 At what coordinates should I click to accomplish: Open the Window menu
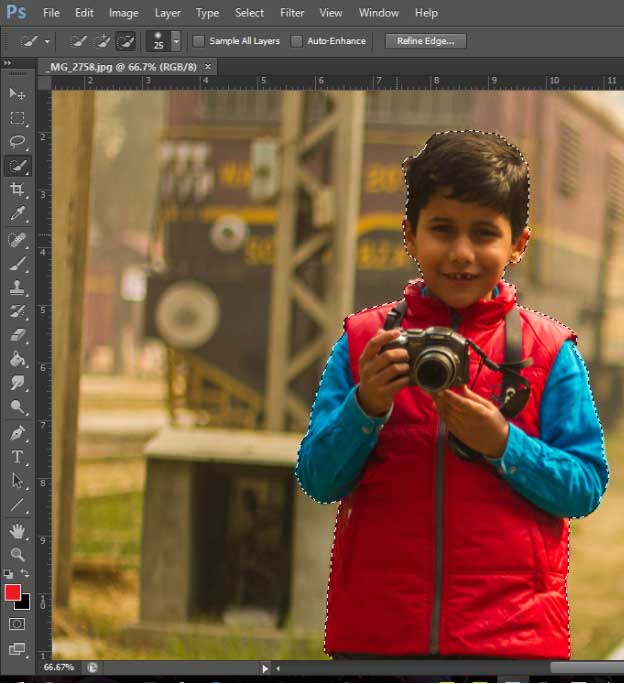pos(379,13)
